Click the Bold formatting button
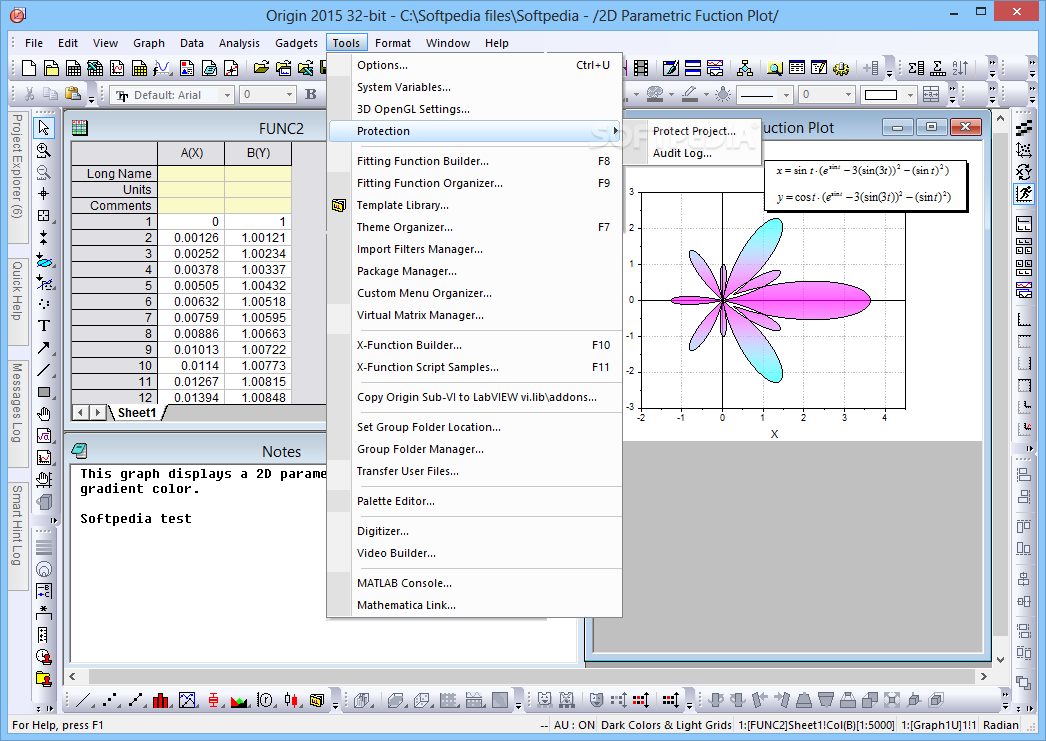This screenshot has width=1046, height=741. click(x=311, y=95)
